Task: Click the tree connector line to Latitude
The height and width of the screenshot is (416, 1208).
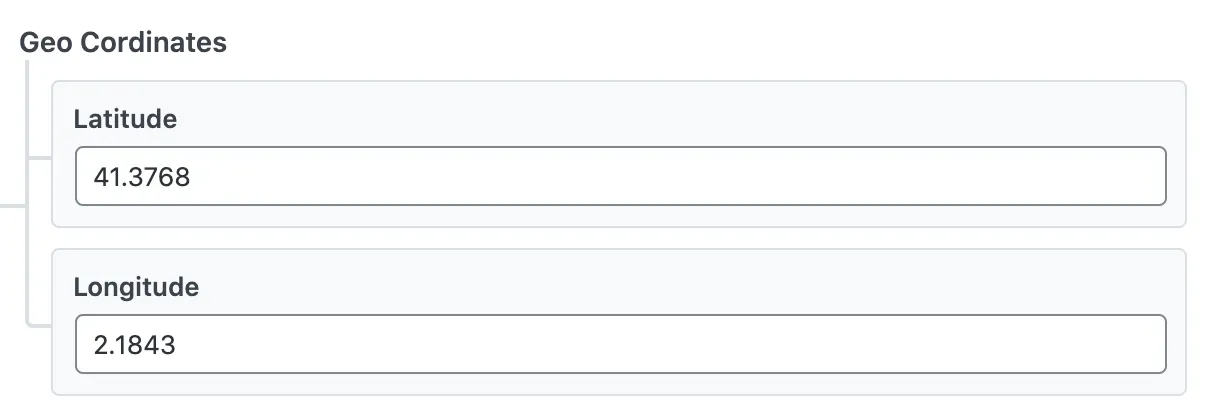Action: point(40,157)
